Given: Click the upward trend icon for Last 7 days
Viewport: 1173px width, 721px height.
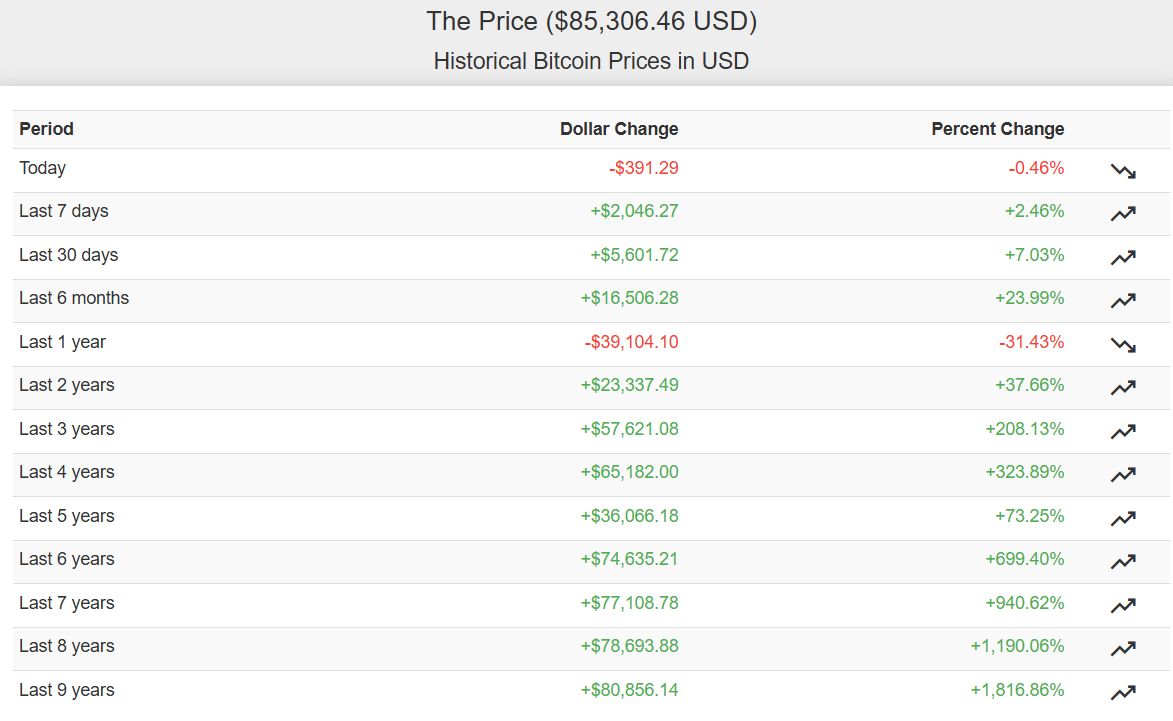Looking at the screenshot, I should pos(1123,214).
